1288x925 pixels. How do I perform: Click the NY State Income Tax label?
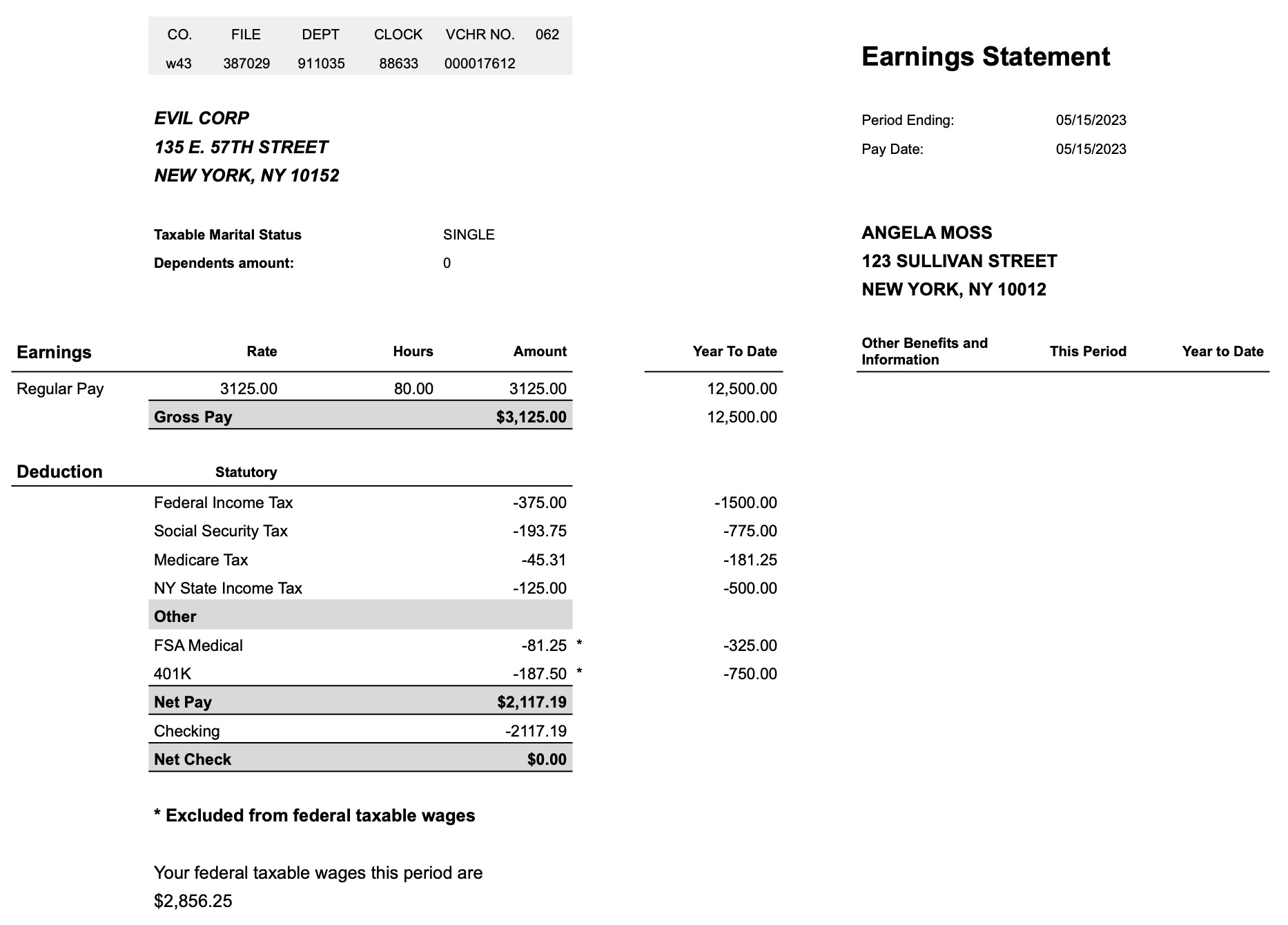tap(228, 588)
